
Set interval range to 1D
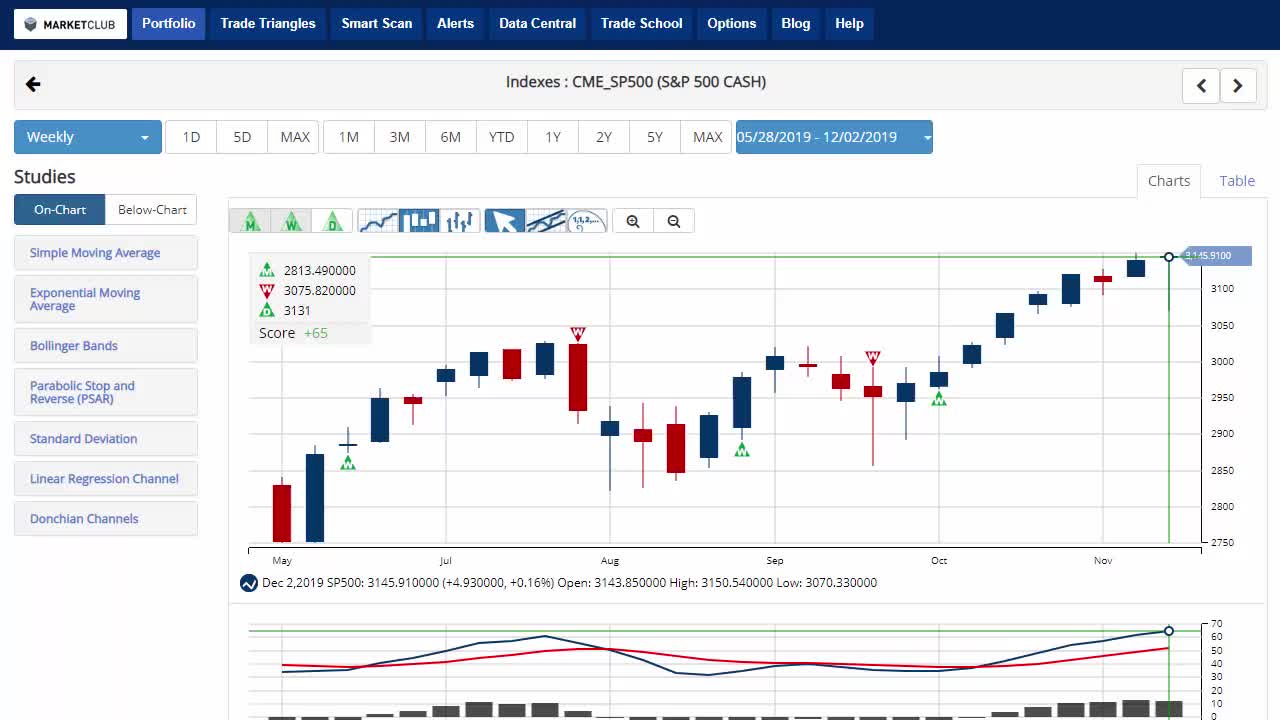tap(191, 137)
